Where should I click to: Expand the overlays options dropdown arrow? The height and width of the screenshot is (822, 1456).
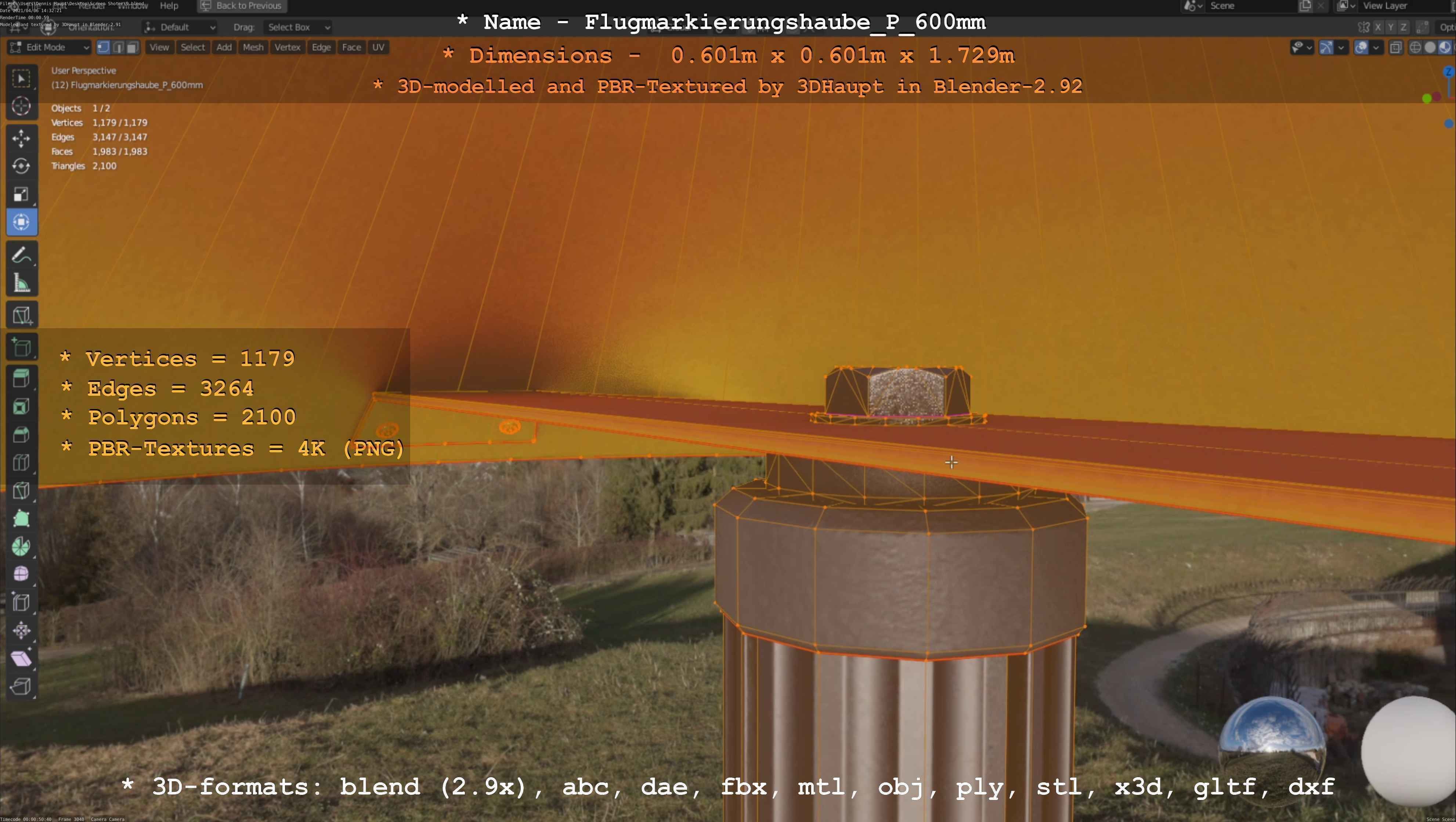pos(1376,47)
